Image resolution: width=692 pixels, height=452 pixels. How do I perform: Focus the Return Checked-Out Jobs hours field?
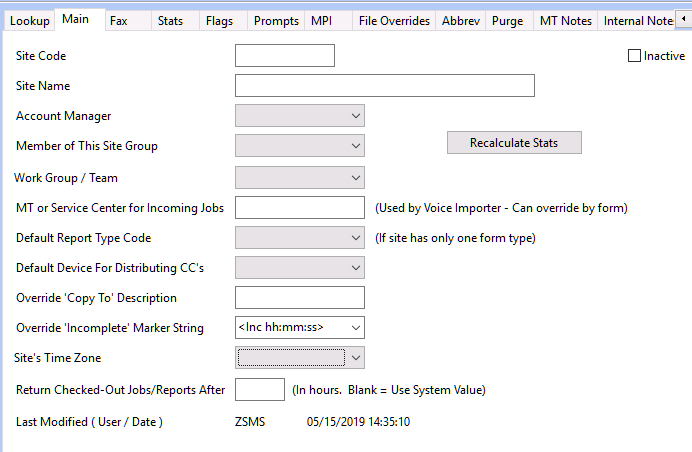pyautogui.click(x=260, y=389)
